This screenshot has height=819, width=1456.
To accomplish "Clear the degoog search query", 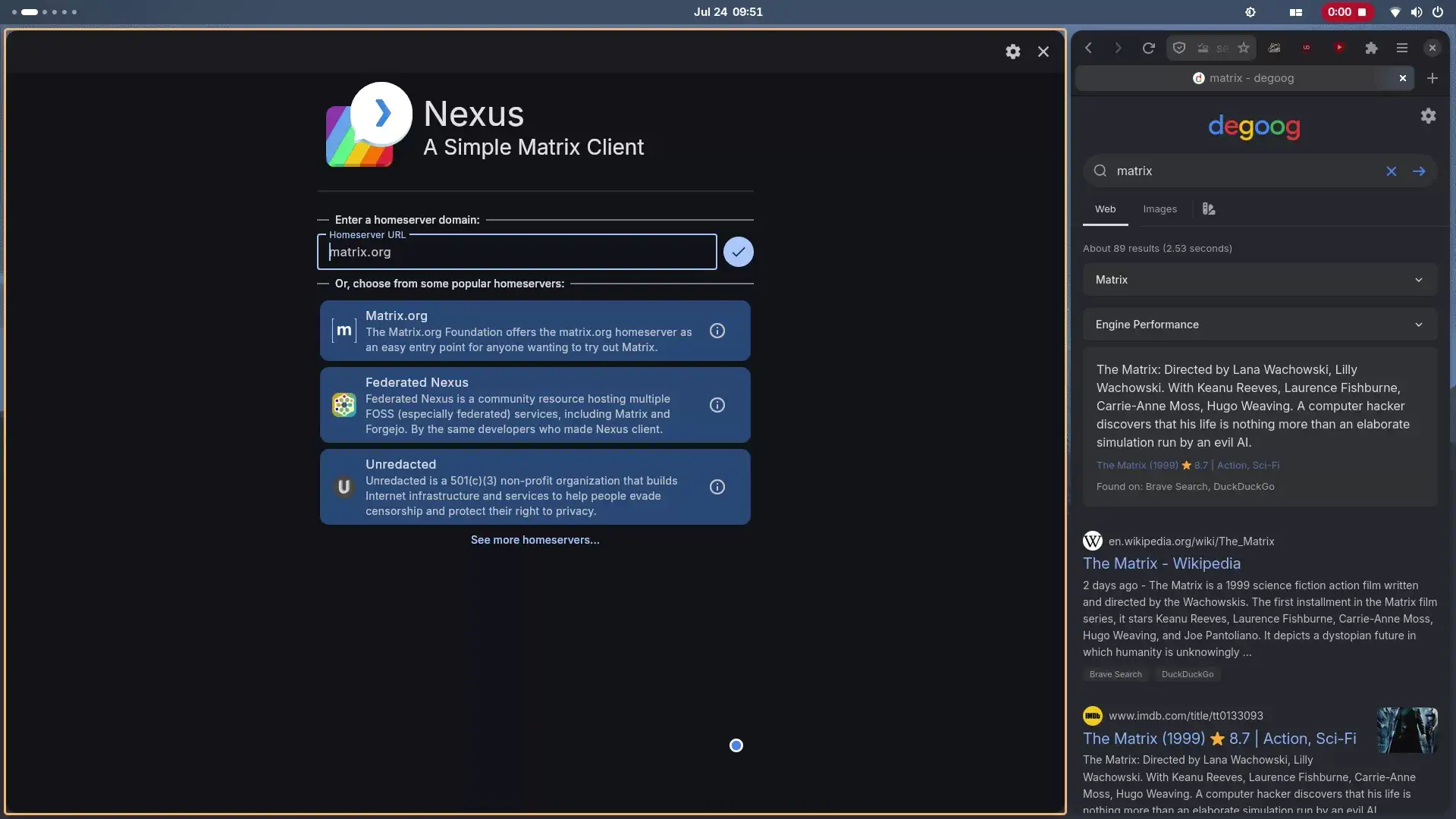I will coord(1392,171).
